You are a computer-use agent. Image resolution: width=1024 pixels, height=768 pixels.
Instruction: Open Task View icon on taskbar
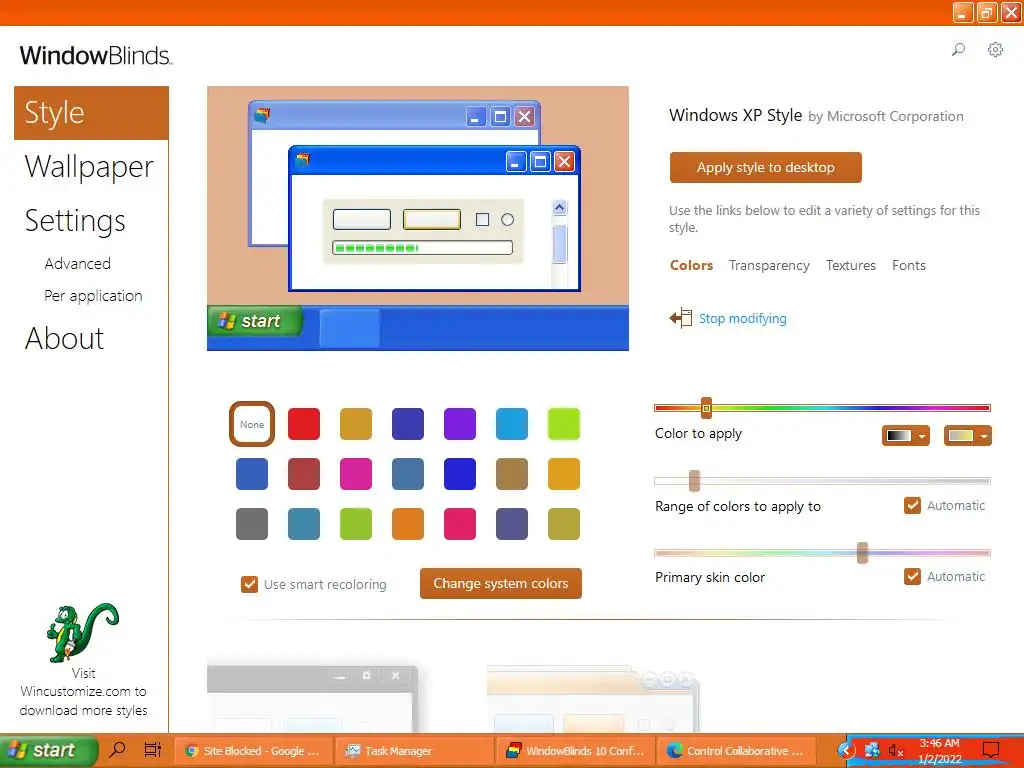(x=153, y=750)
